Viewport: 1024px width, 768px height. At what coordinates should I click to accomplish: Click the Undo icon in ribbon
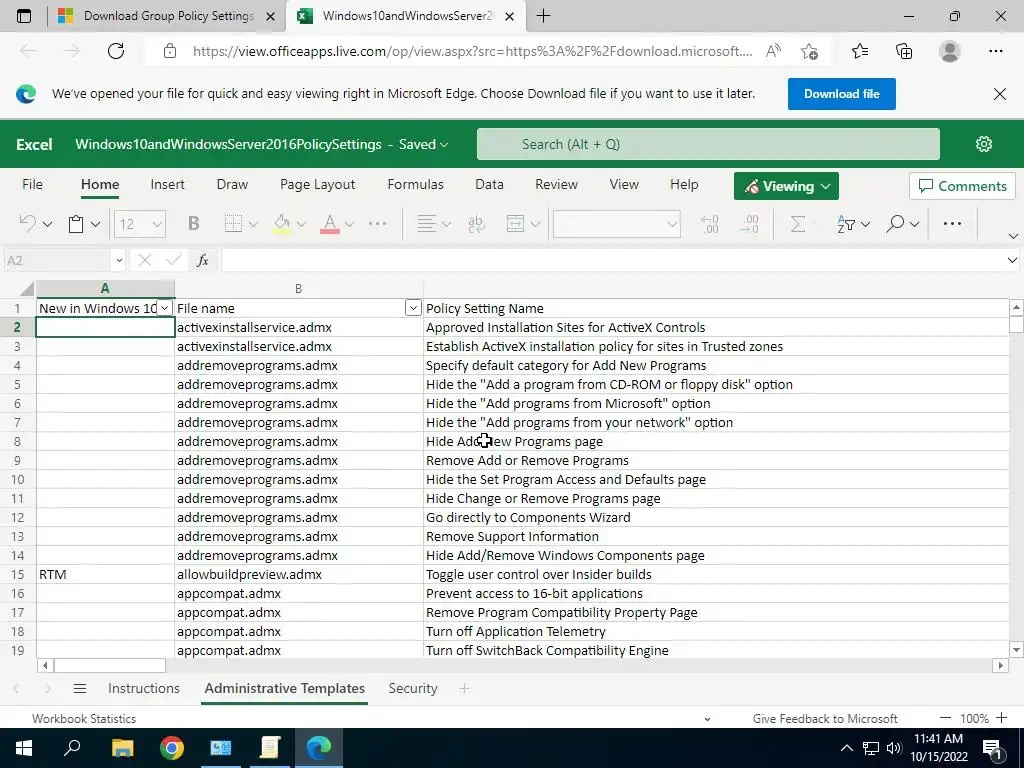[x=27, y=224]
